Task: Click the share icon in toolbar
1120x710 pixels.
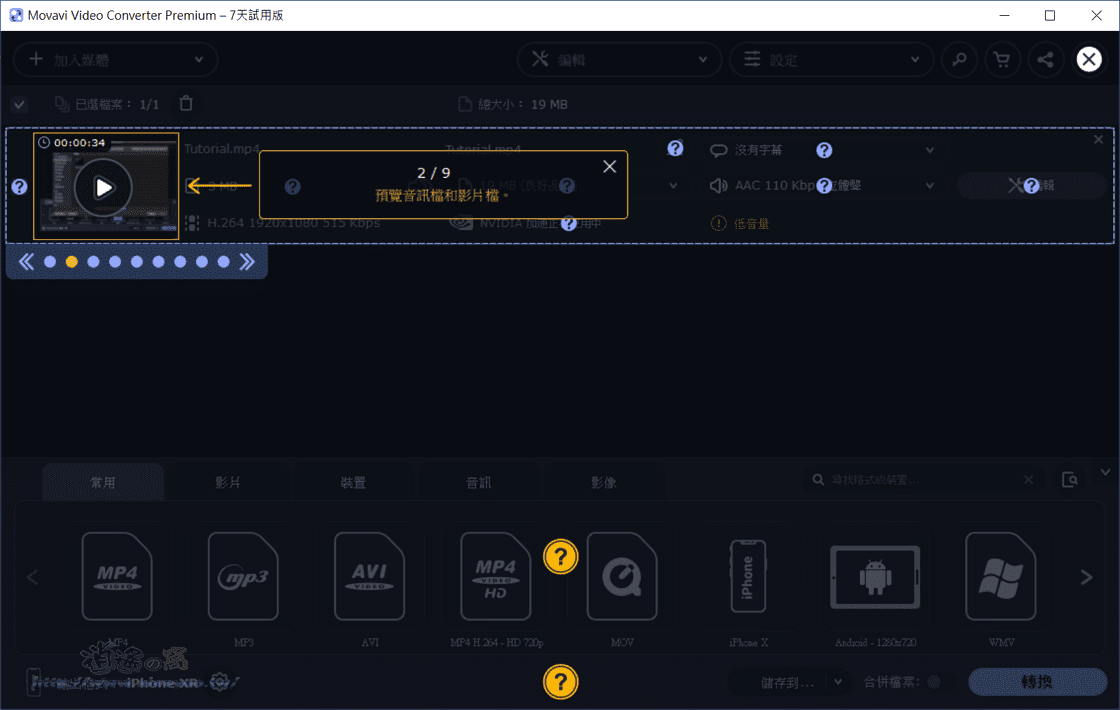Action: click(x=1045, y=60)
